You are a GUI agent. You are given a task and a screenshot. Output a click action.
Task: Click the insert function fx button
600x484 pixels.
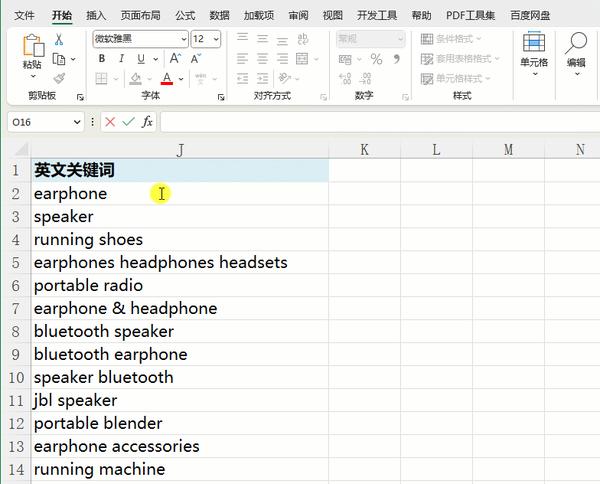click(x=147, y=122)
